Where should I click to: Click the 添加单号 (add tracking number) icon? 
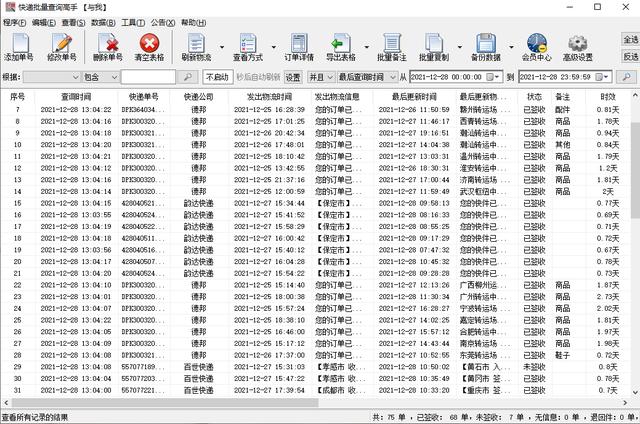coord(19,45)
